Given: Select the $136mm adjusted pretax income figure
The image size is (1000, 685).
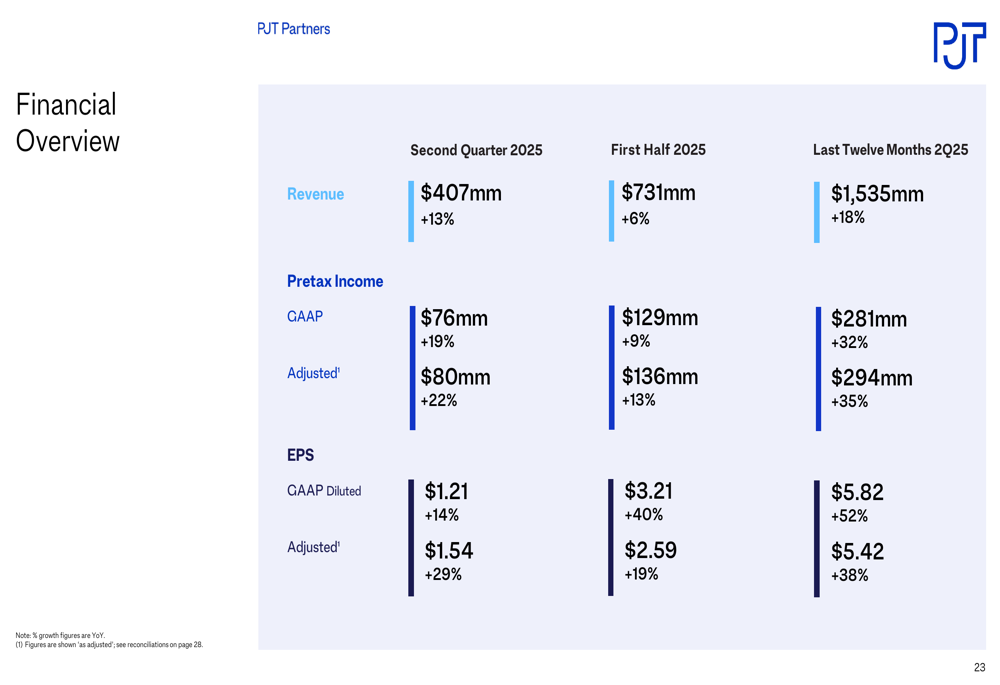Looking at the screenshot, I should [660, 377].
